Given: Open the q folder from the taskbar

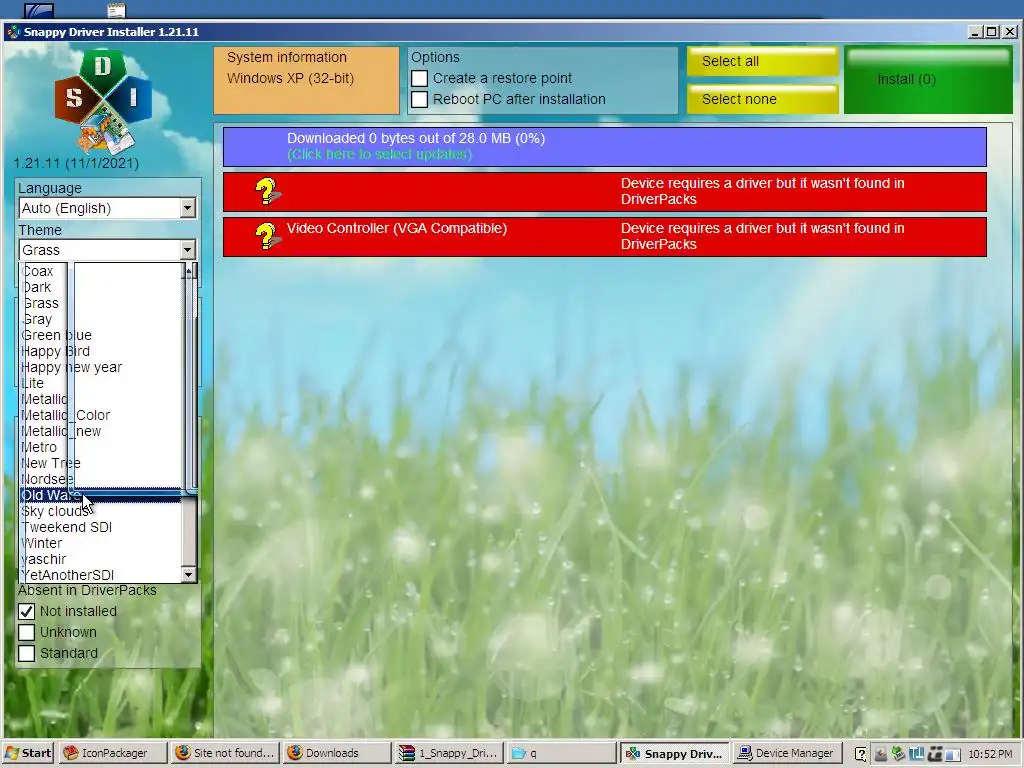Looking at the screenshot, I should pyautogui.click(x=562, y=753).
